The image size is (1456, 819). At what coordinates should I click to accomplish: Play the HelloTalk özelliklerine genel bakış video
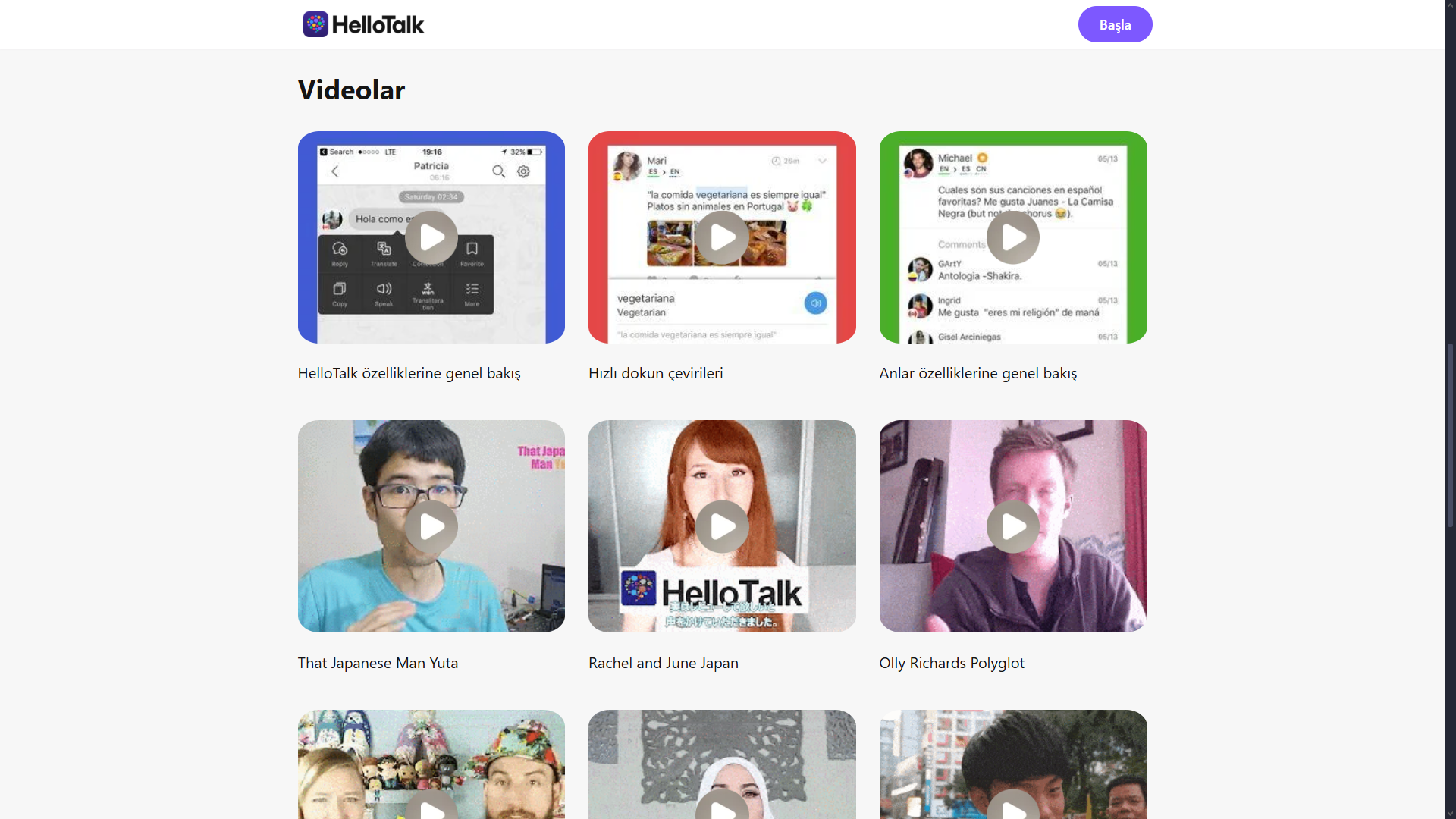pyautogui.click(x=431, y=237)
